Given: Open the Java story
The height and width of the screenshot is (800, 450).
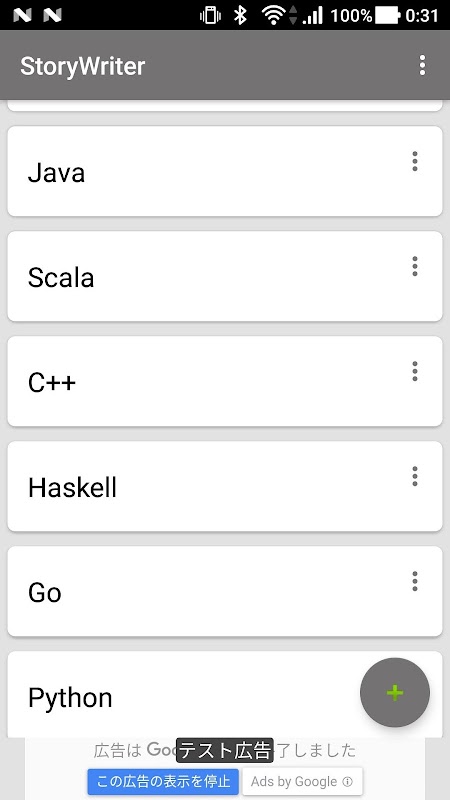Looking at the screenshot, I should click(x=225, y=171).
